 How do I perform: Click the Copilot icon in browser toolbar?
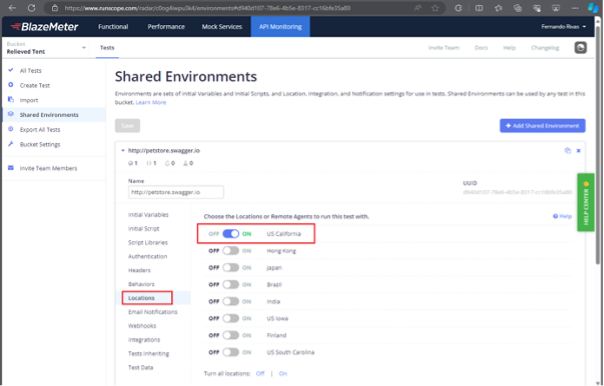tap(593, 8)
